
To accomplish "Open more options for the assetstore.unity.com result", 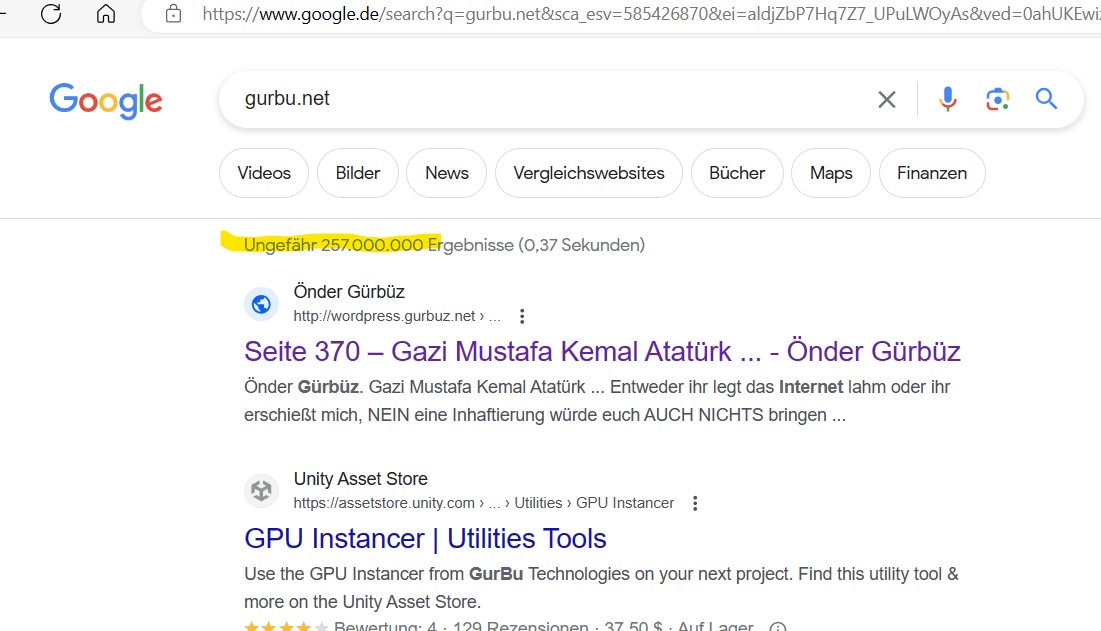I will (x=695, y=503).
